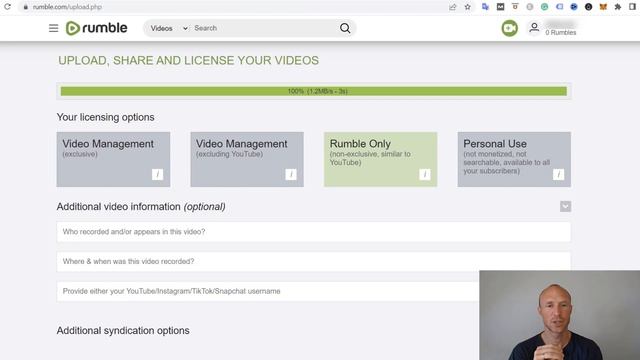This screenshot has width=640, height=360.
Task: Open the Extensions puzzle piece menu
Action: click(x=618, y=7)
